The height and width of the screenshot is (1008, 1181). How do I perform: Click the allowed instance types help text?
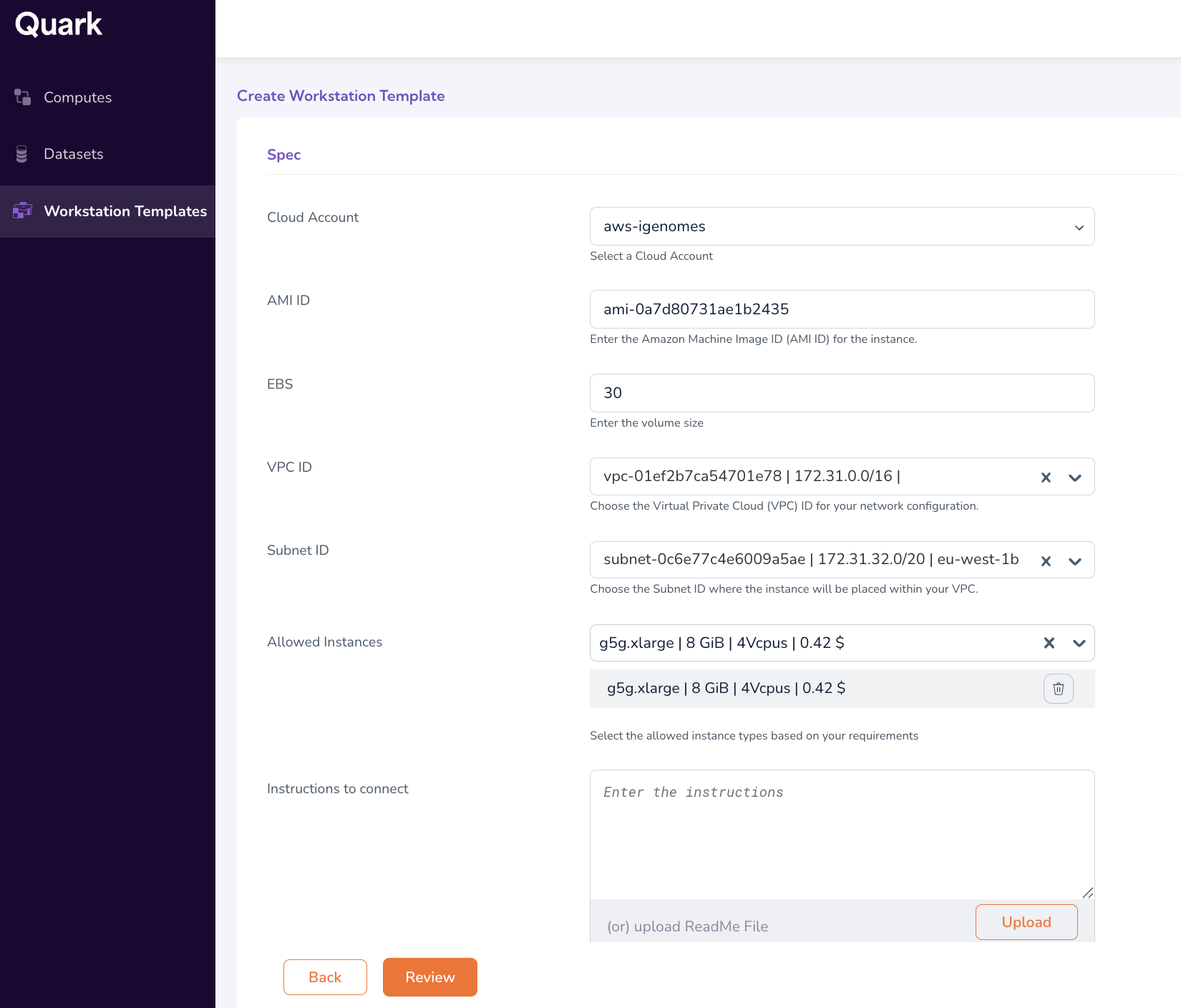pyautogui.click(x=754, y=735)
